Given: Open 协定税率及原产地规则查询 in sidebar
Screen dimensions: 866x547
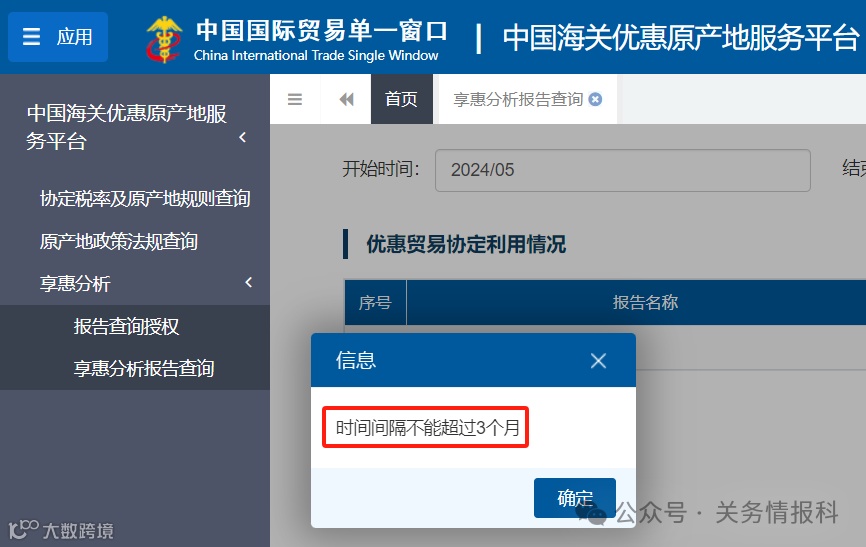Looking at the screenshot, I should pos(145,198).
